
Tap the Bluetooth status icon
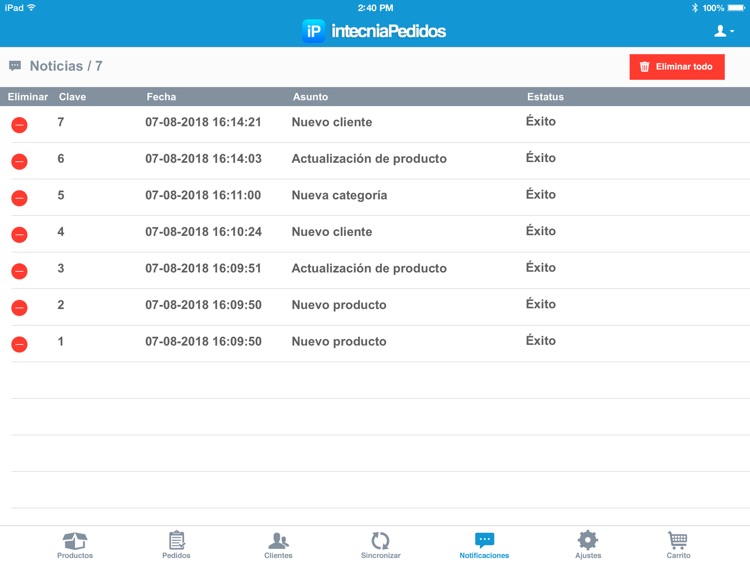695,8
